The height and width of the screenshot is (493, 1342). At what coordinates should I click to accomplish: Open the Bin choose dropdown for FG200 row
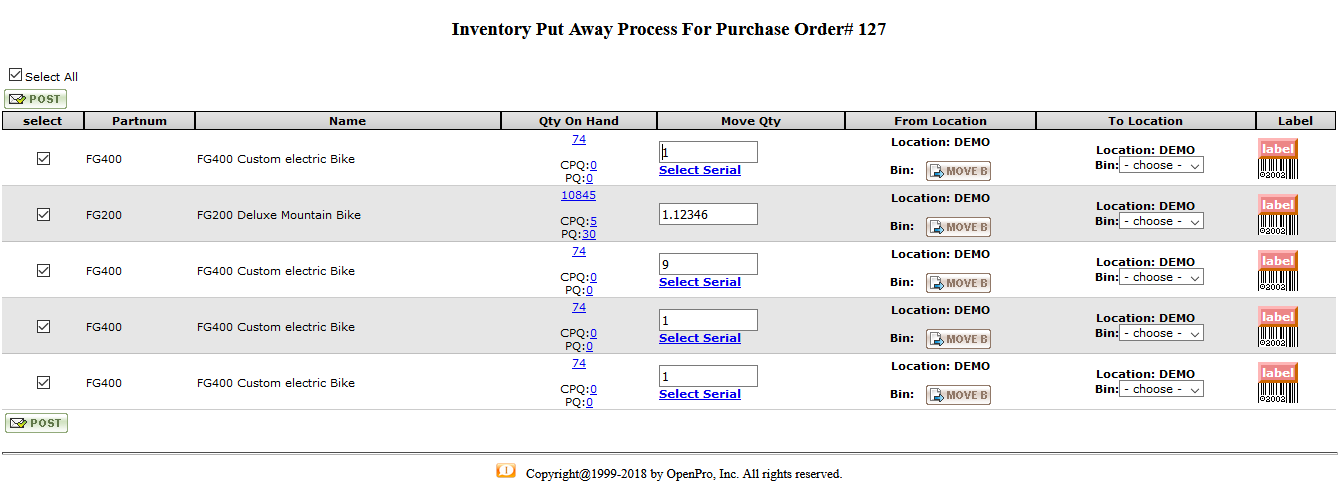coord(1161,221)
